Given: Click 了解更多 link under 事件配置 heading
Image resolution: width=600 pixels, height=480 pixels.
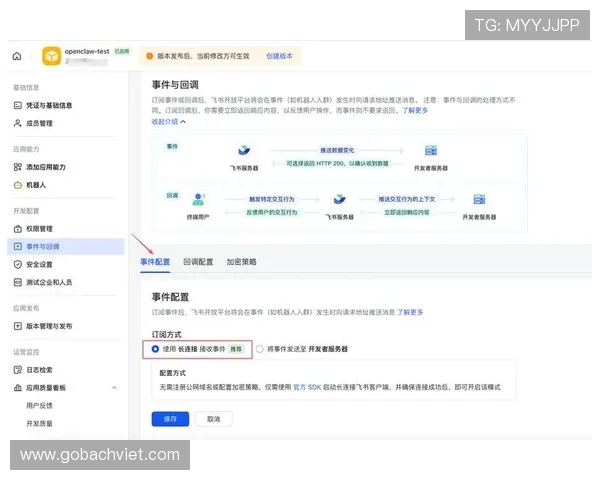Looking at the screenshot, I should [410, 312].
